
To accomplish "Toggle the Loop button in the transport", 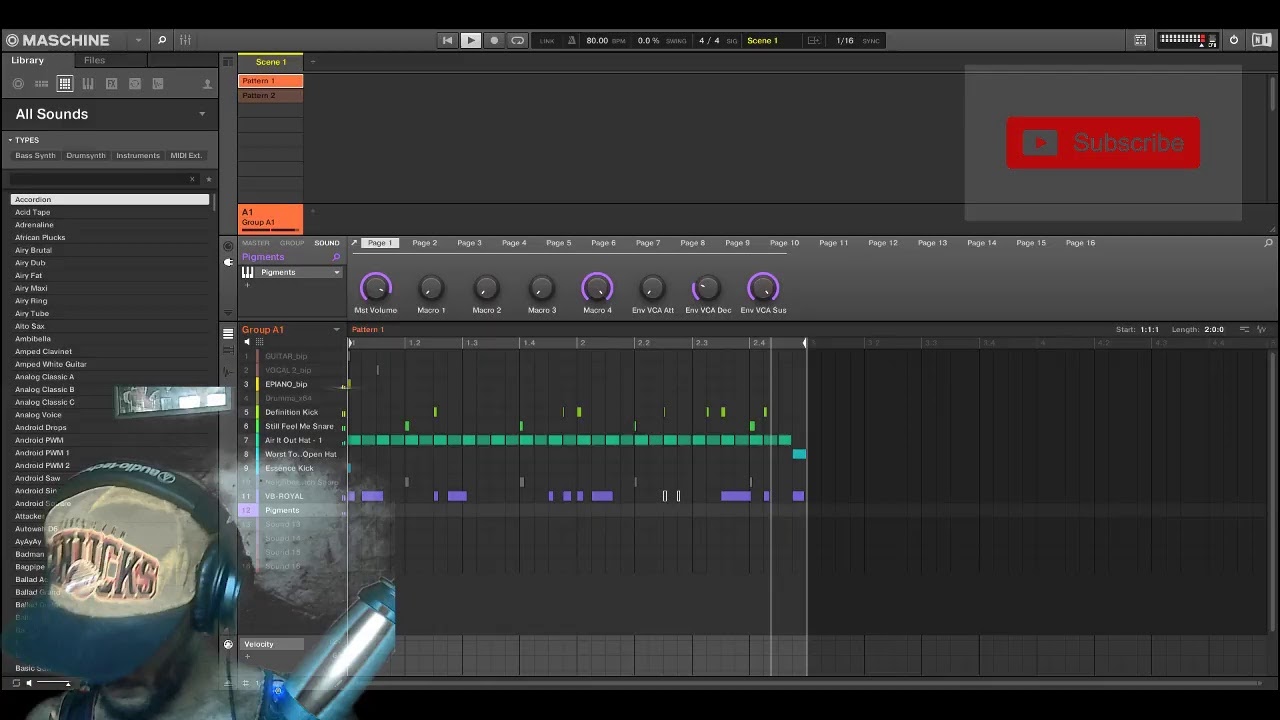I will click(517, 40).
